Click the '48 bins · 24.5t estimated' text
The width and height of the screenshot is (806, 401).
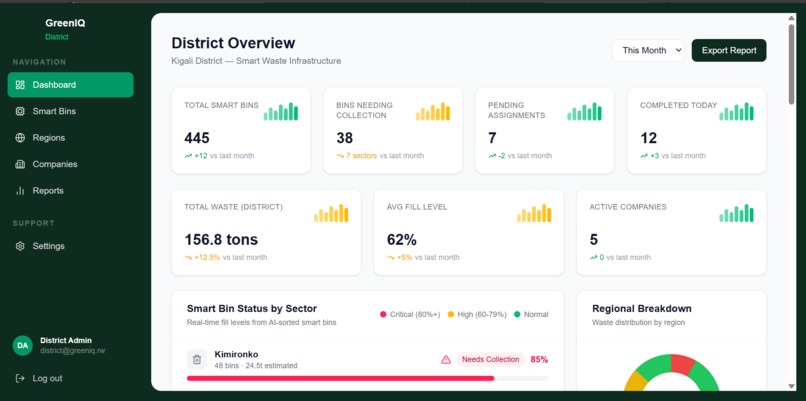pyautogui.click(x=255, y=366)
